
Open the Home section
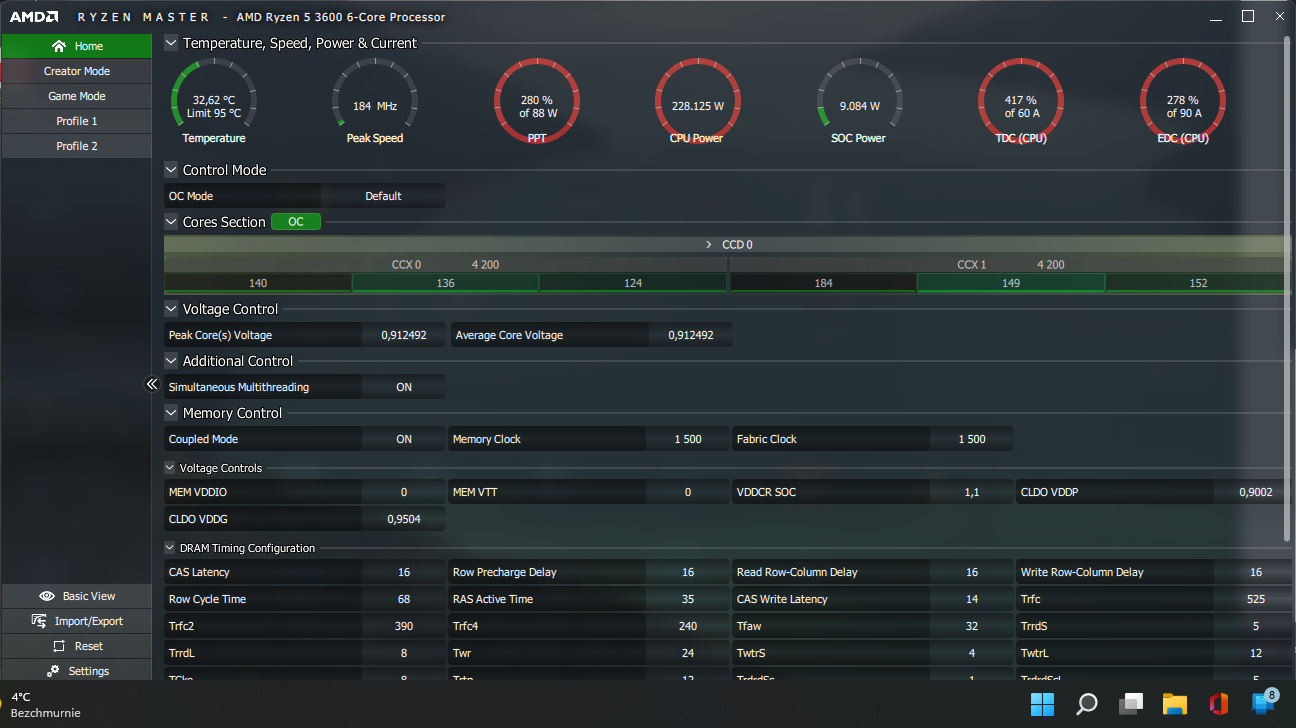[76, 46]
